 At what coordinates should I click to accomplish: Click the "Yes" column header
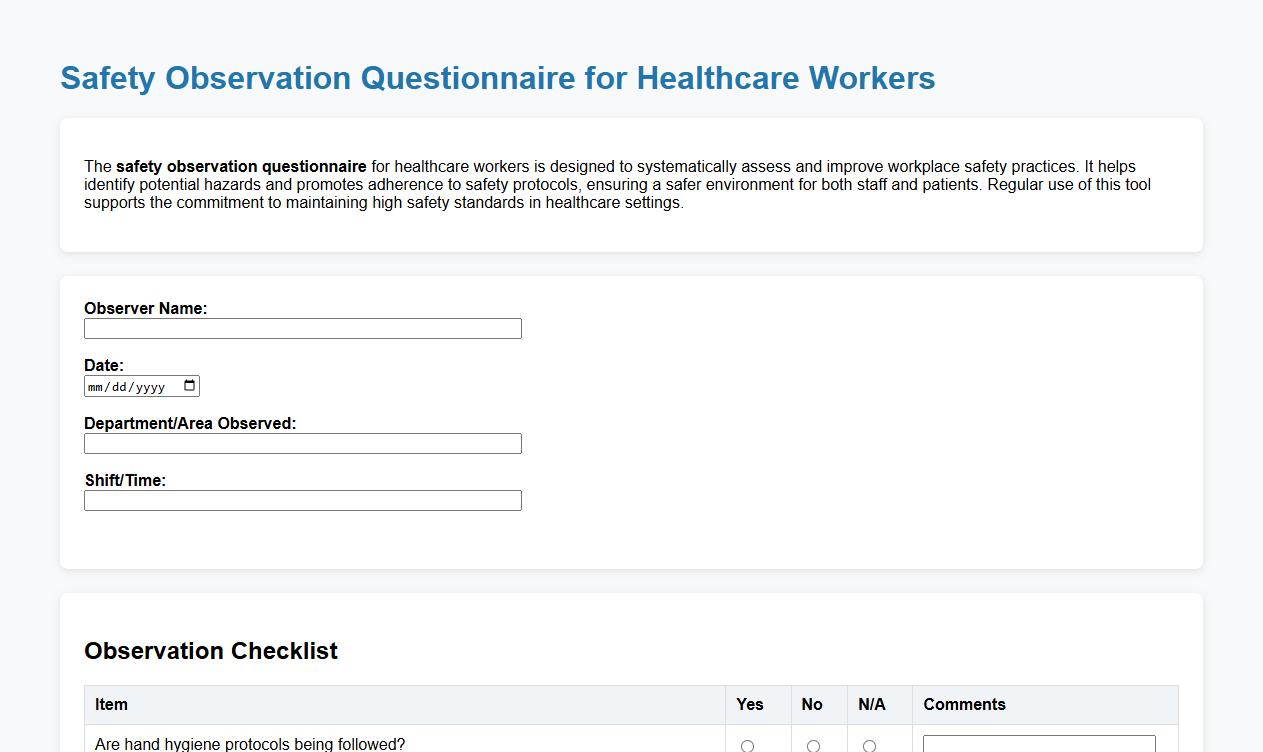point(749,704)
